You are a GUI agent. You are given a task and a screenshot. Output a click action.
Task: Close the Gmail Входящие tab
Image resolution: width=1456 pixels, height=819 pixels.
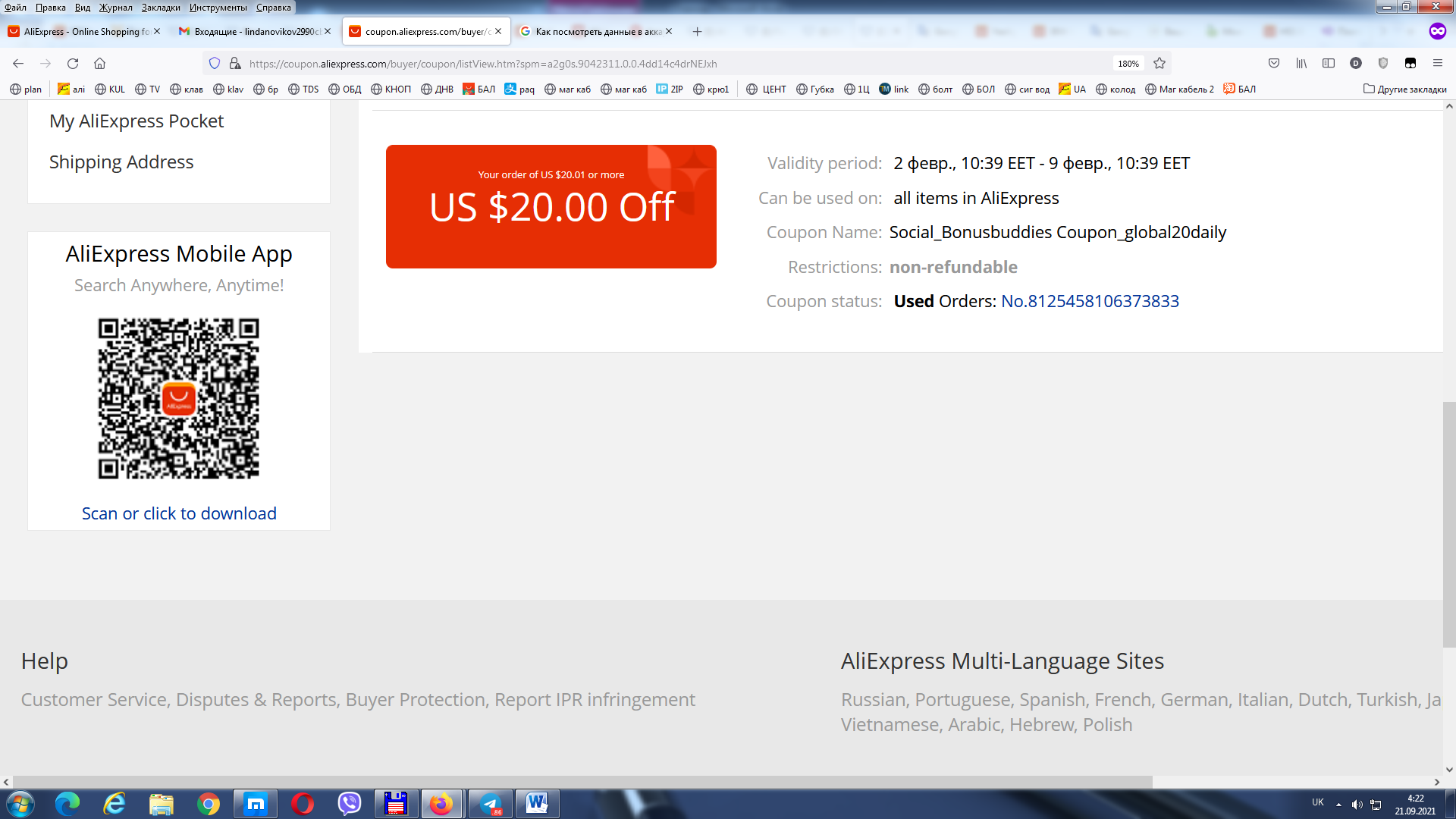[328, 32]
